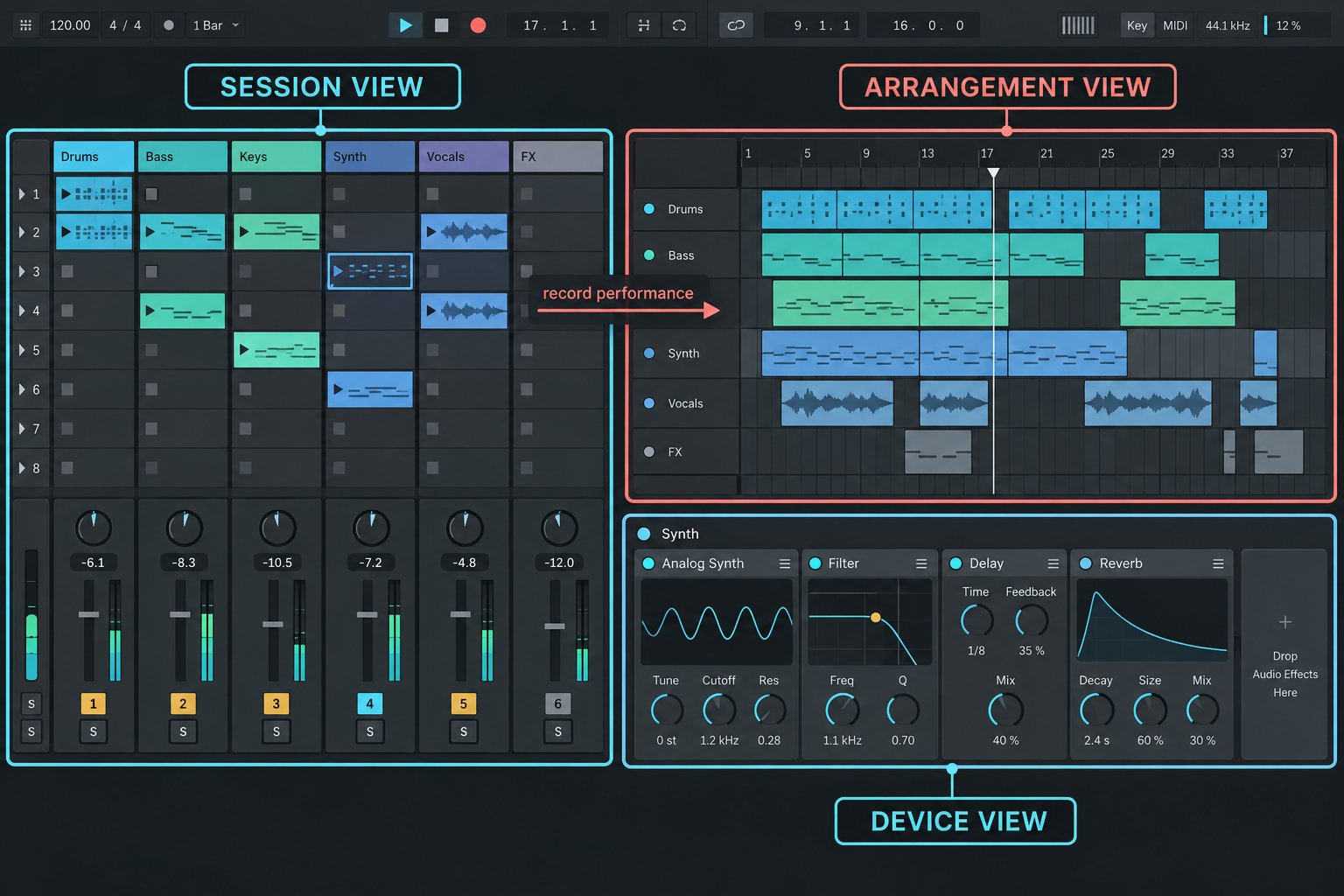The image size is (1344, 896).
Task: Click the Drop Audio Effects Here area
Action: pyautogui.click(x=1284, y=654)
